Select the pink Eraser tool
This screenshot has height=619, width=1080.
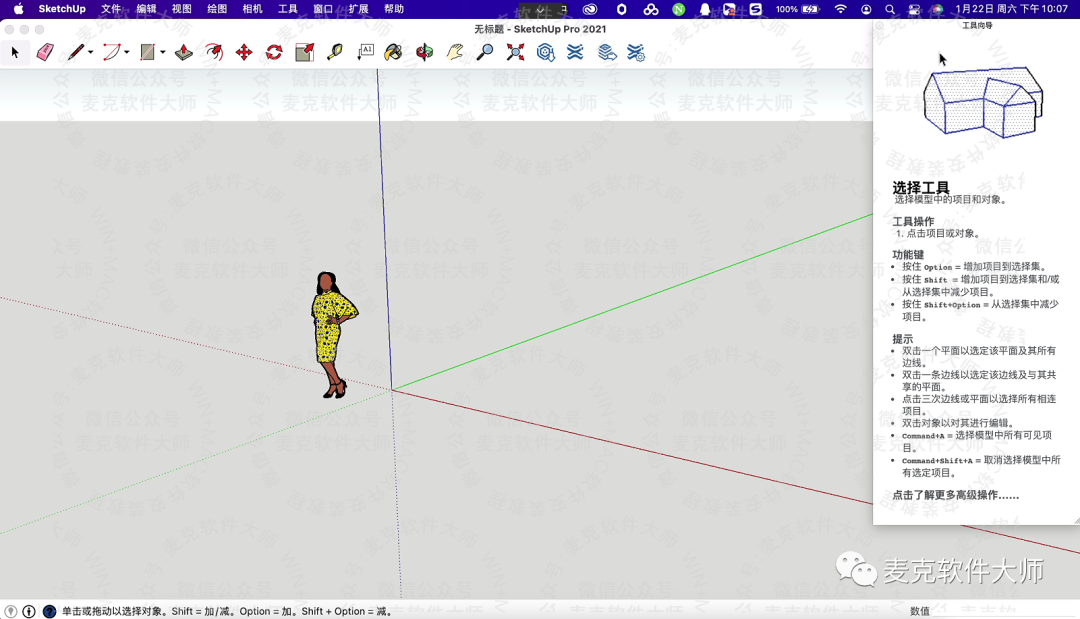tap(45, 52)
